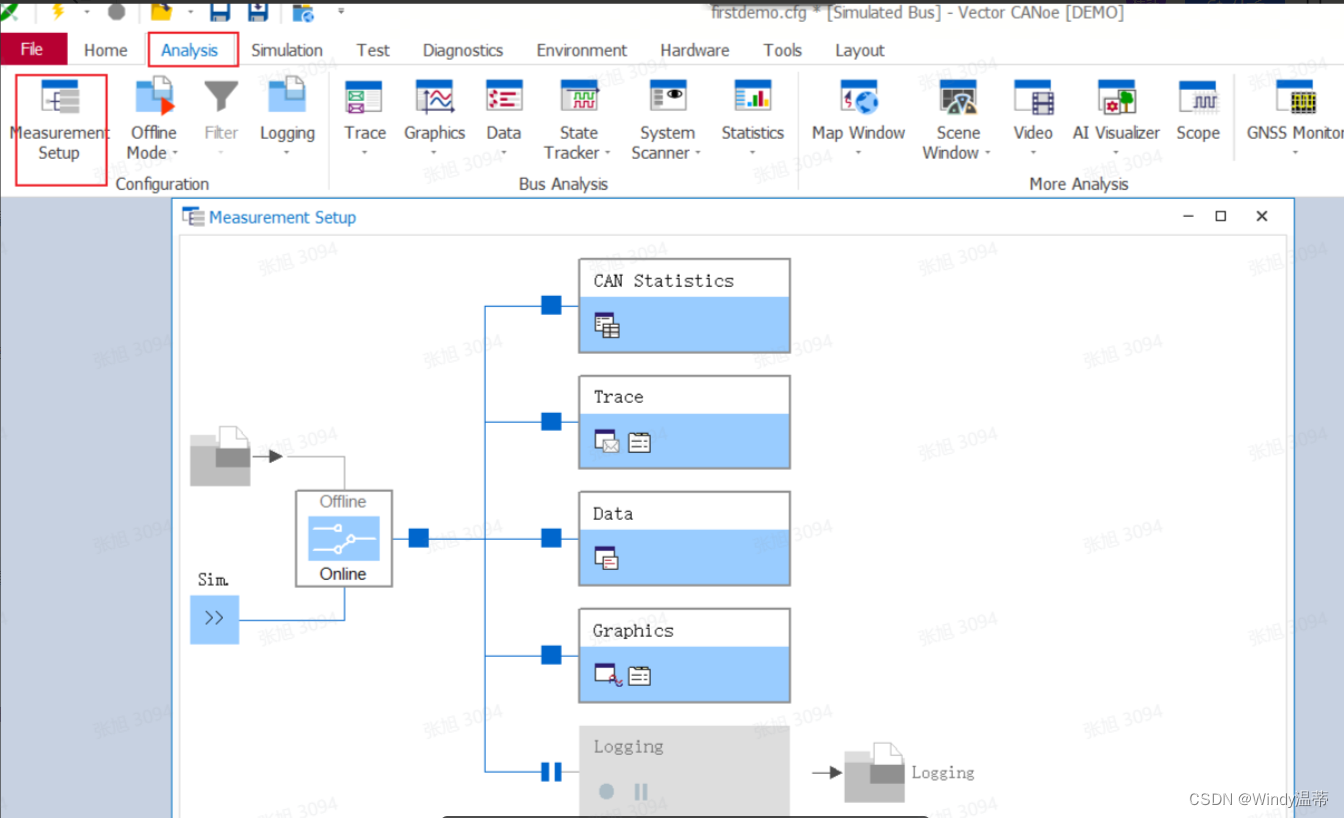Click the Graphics block's curve window icon
The image size is (1344, 818).
coord(608,675)
